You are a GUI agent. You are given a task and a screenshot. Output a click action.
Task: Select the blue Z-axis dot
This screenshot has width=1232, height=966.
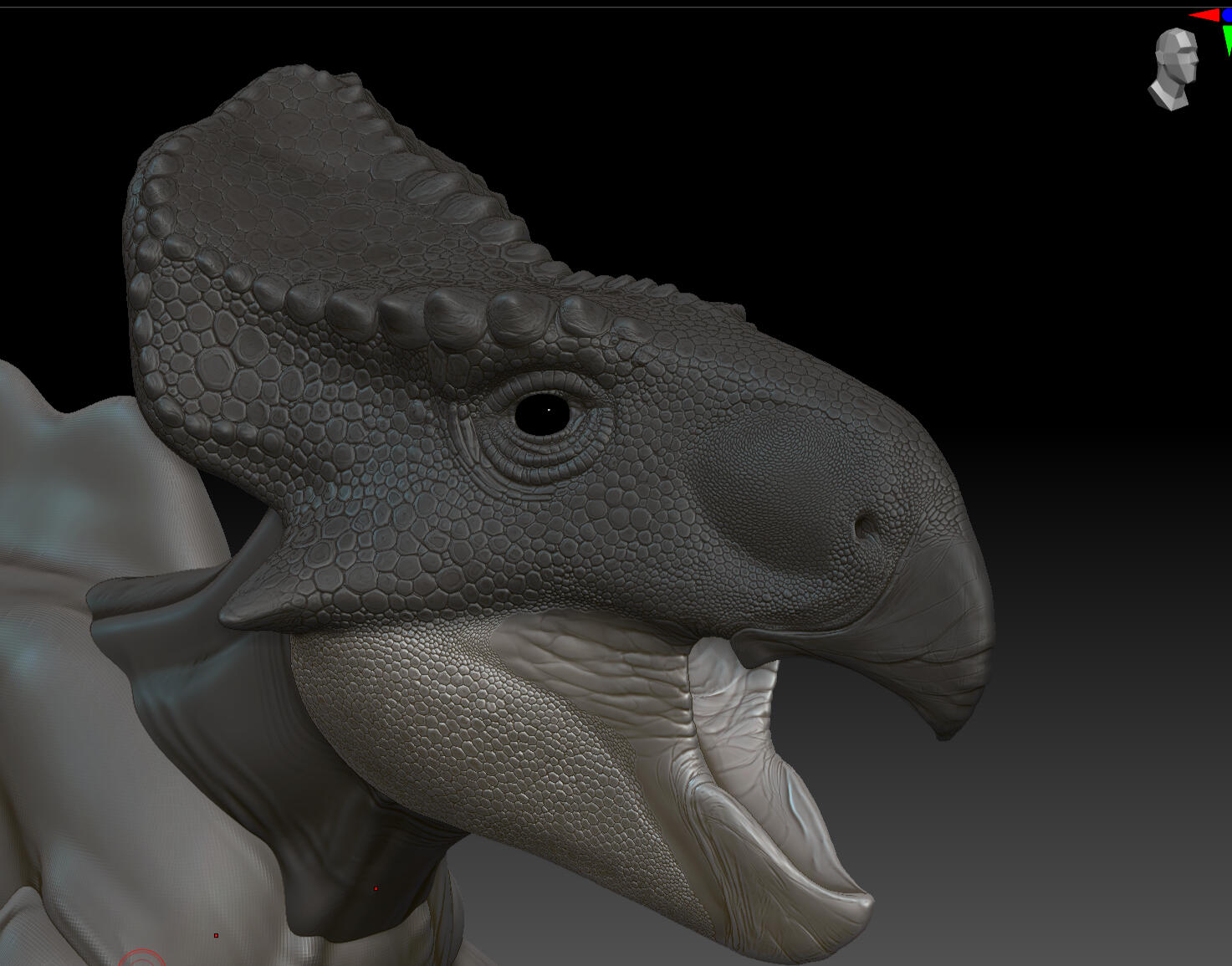tap(1227, 14)
